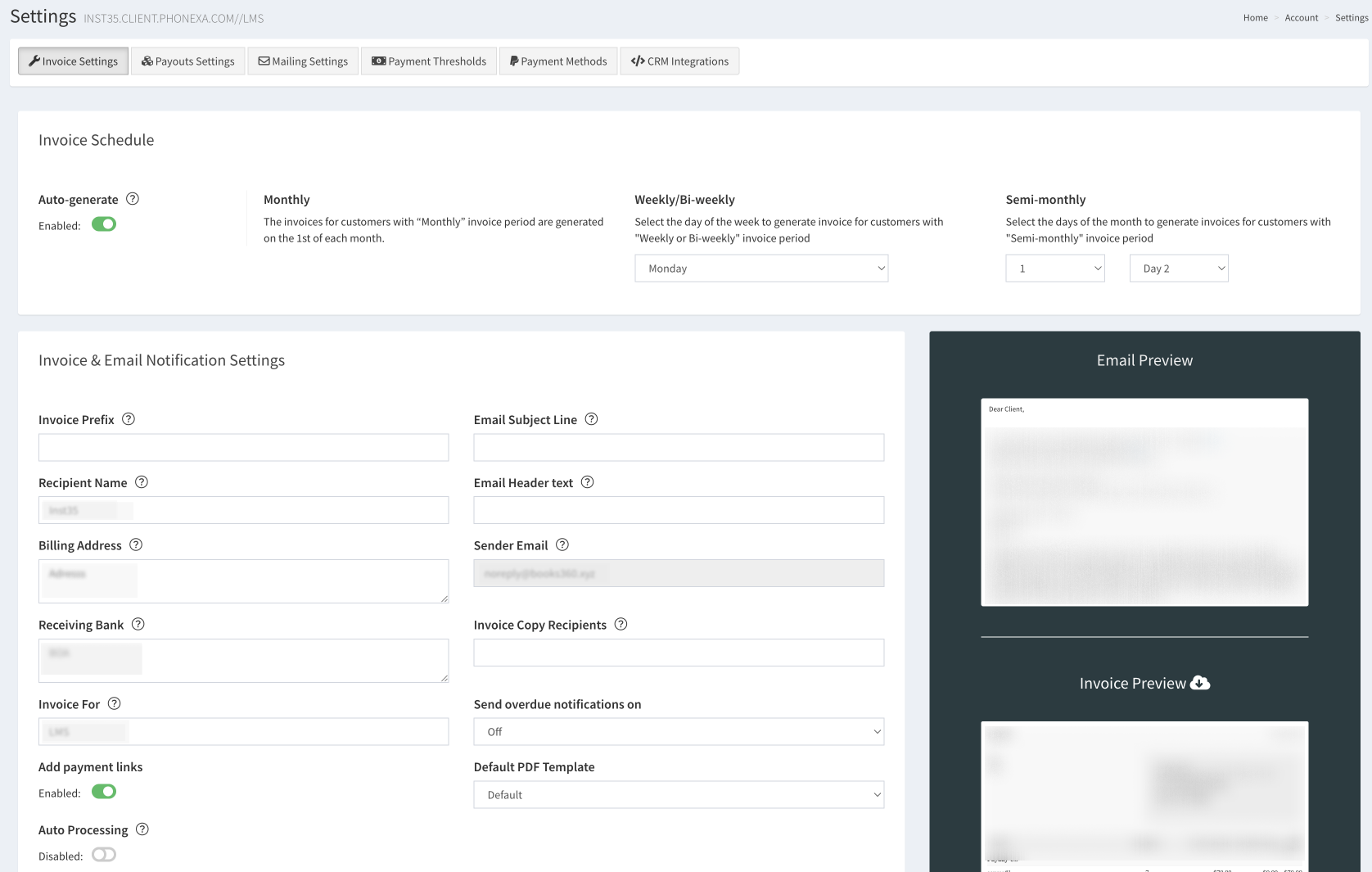Open the CRM Integrations tab
This screenshot has width=1372, height=872.
point(679,61)
